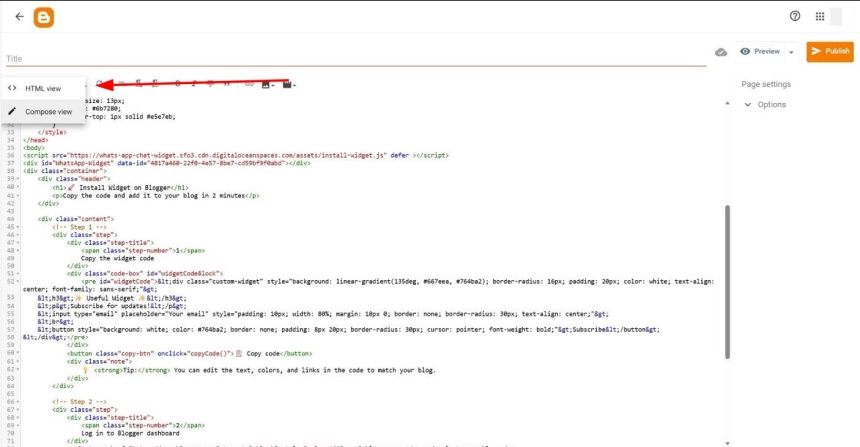This screenshot has width=860, height=447.
Task: Switch to Compose view
Action: point(44,112)
